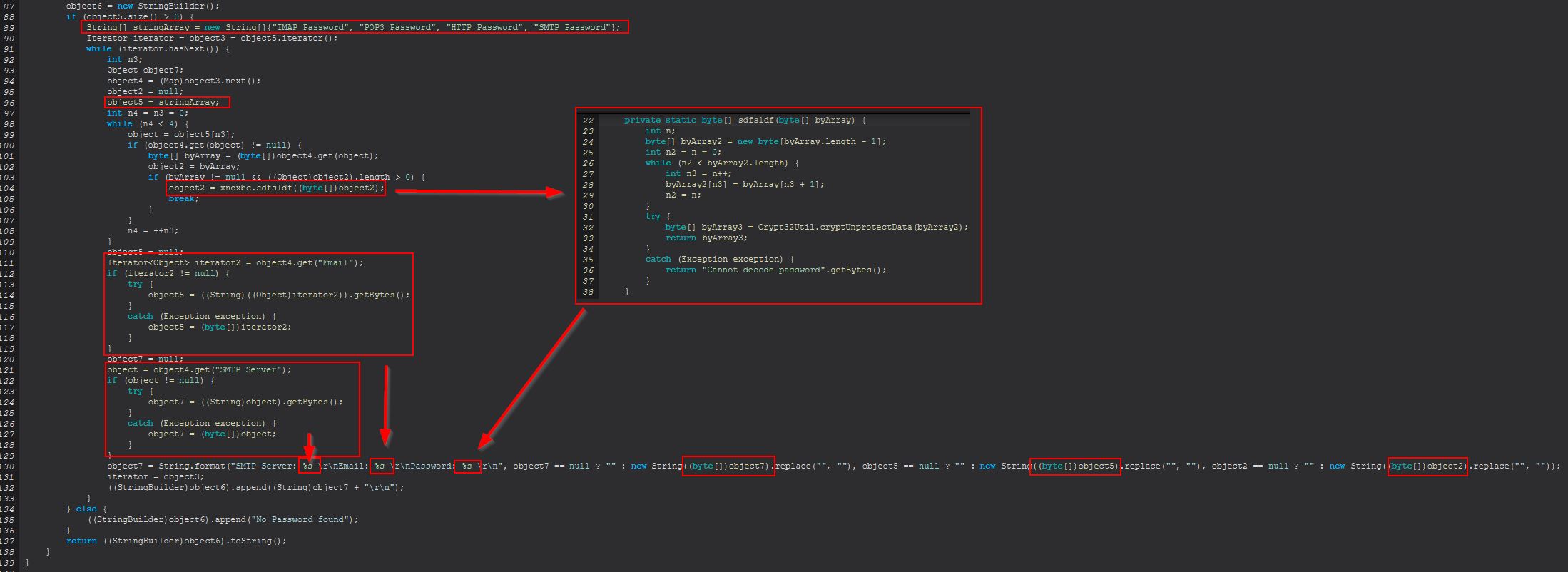Click the 'while (n2 < byArray2.length) {' line

(721, 163)
